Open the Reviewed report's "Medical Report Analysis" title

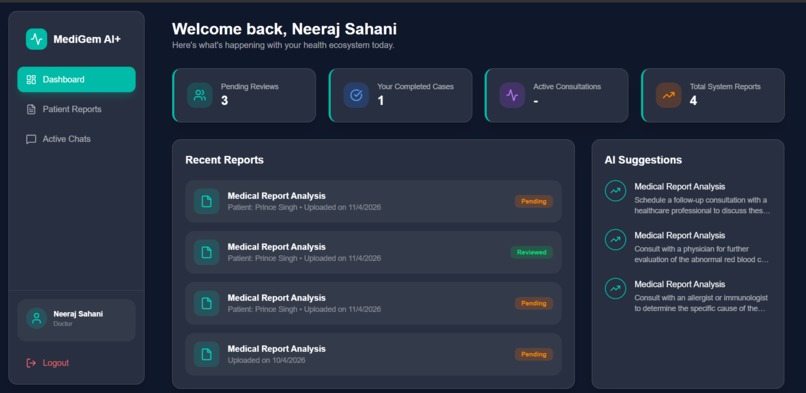click(277, 247)
